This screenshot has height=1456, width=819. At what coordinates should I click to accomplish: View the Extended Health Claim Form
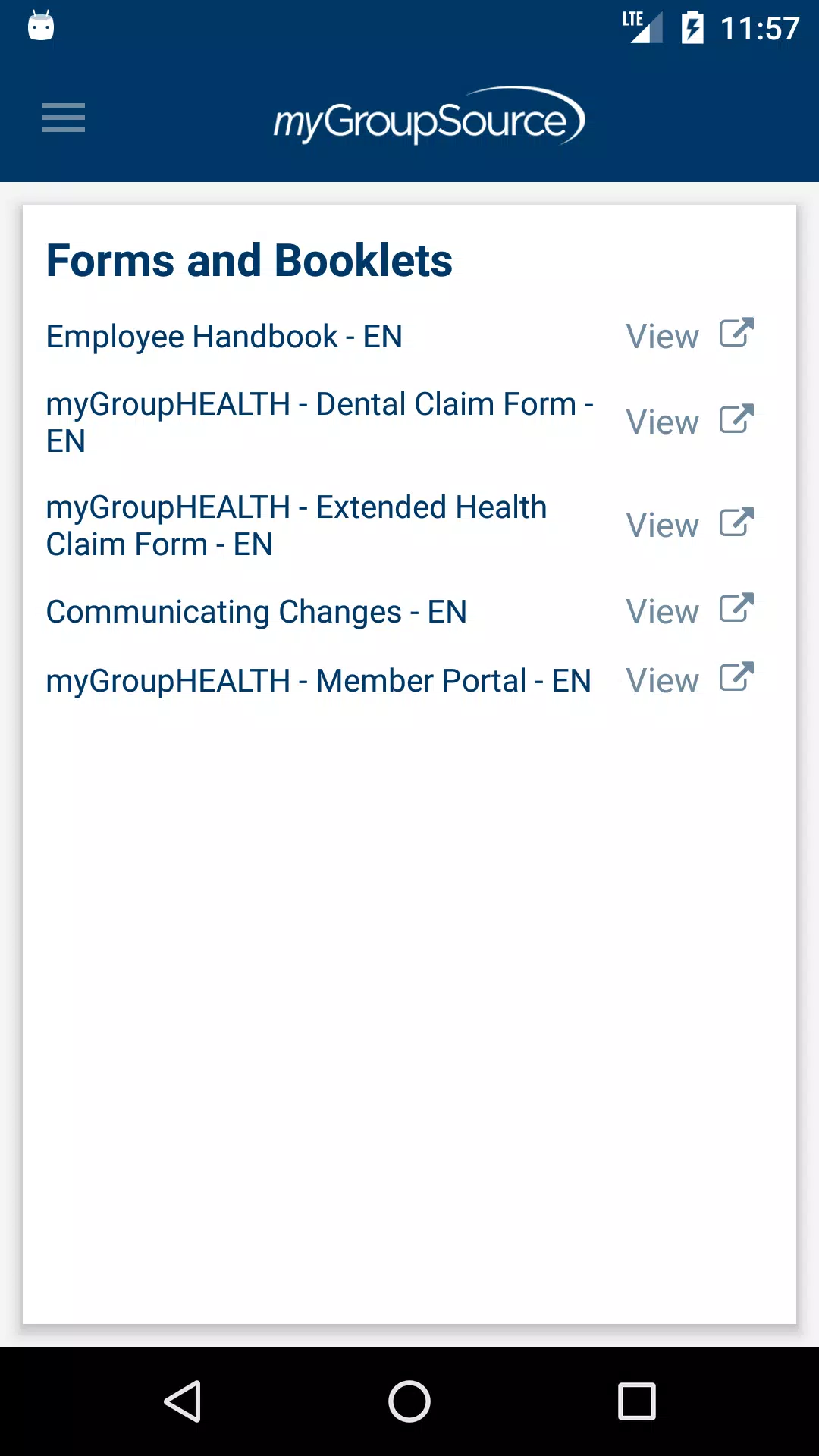tap(662, 526)
